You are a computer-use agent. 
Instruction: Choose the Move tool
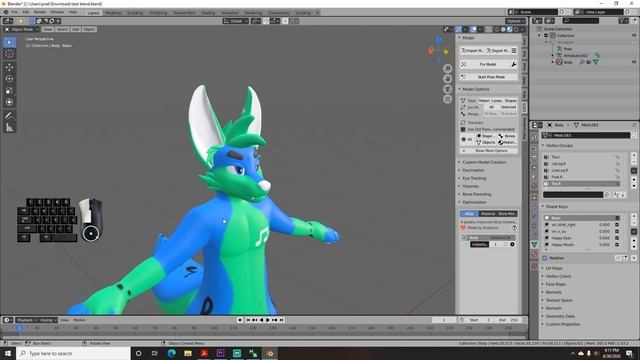coord(9,67)
